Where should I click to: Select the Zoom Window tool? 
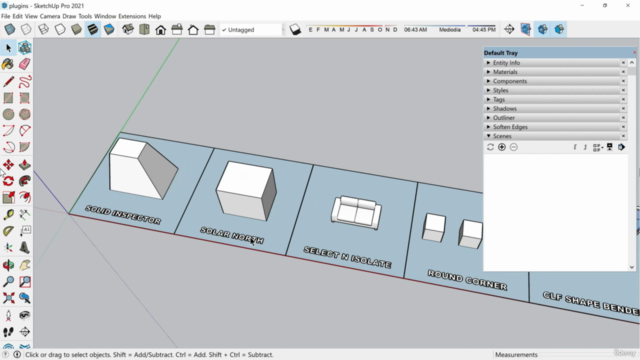[24, 282]
